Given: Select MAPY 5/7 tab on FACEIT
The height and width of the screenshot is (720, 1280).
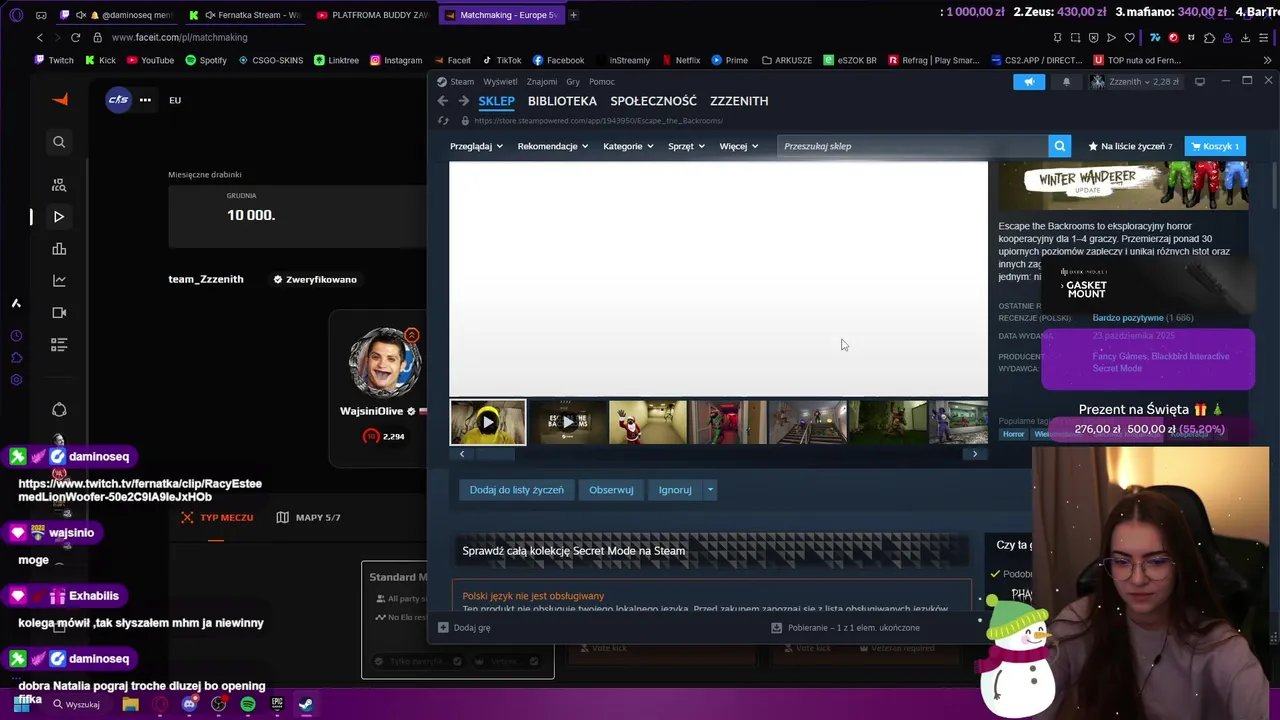Looking at the screenshot, I should pyautogui.click(x=309, y=518).
